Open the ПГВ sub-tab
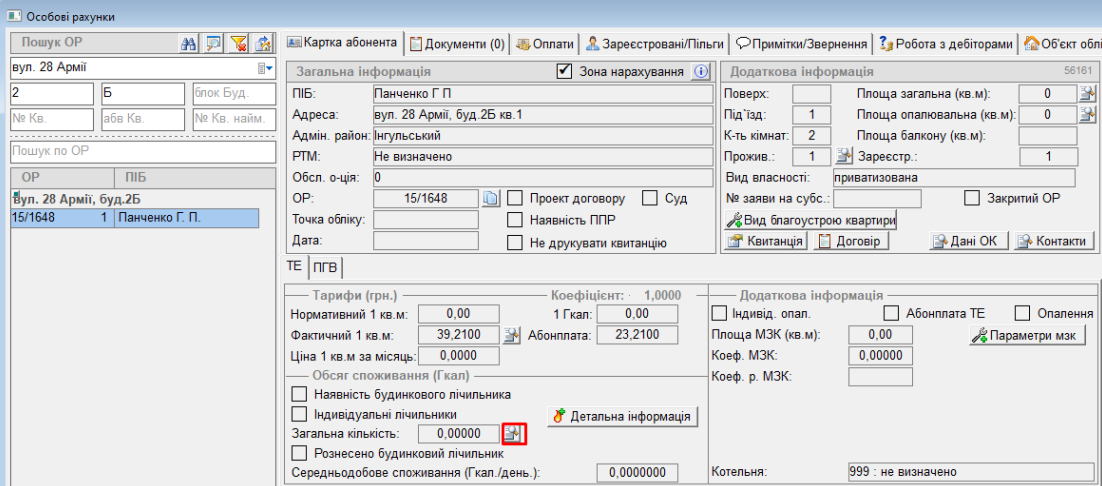This screenshot has height=486, width=1102. coord(325,267)
